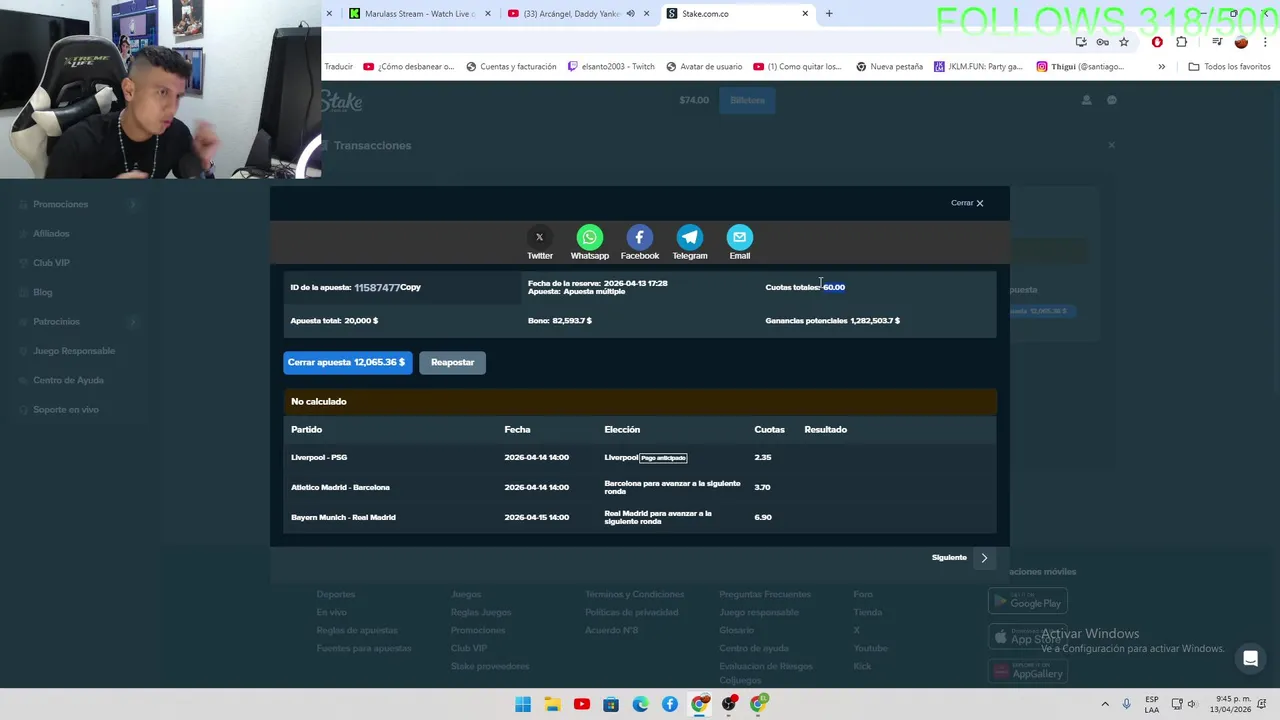Screen dimensions: 1280x720
Task: Select the Bayern Munich - Real Madrid match row
Action: coord(640,517)
